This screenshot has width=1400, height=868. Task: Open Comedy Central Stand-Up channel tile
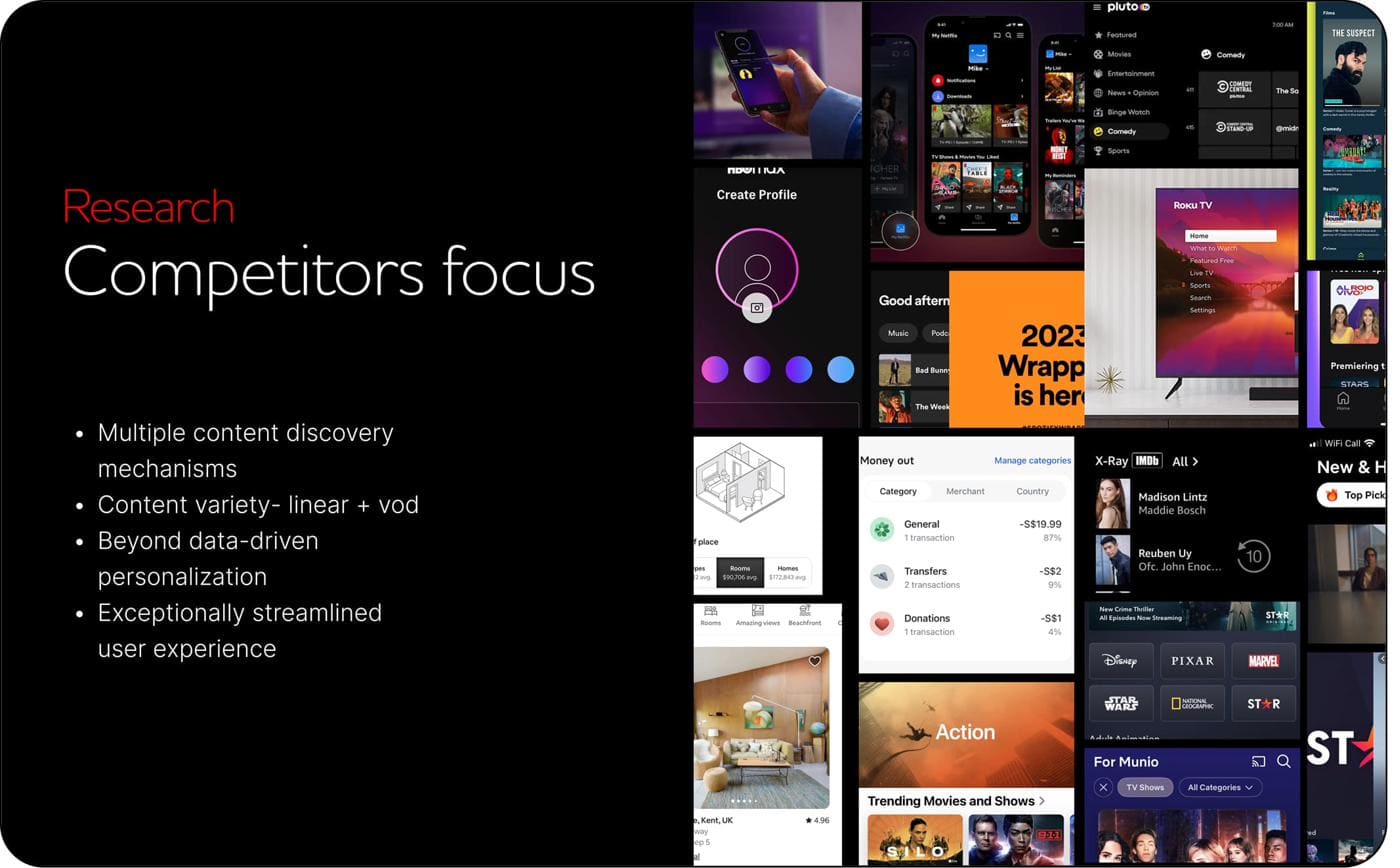tap(1235, 127)
